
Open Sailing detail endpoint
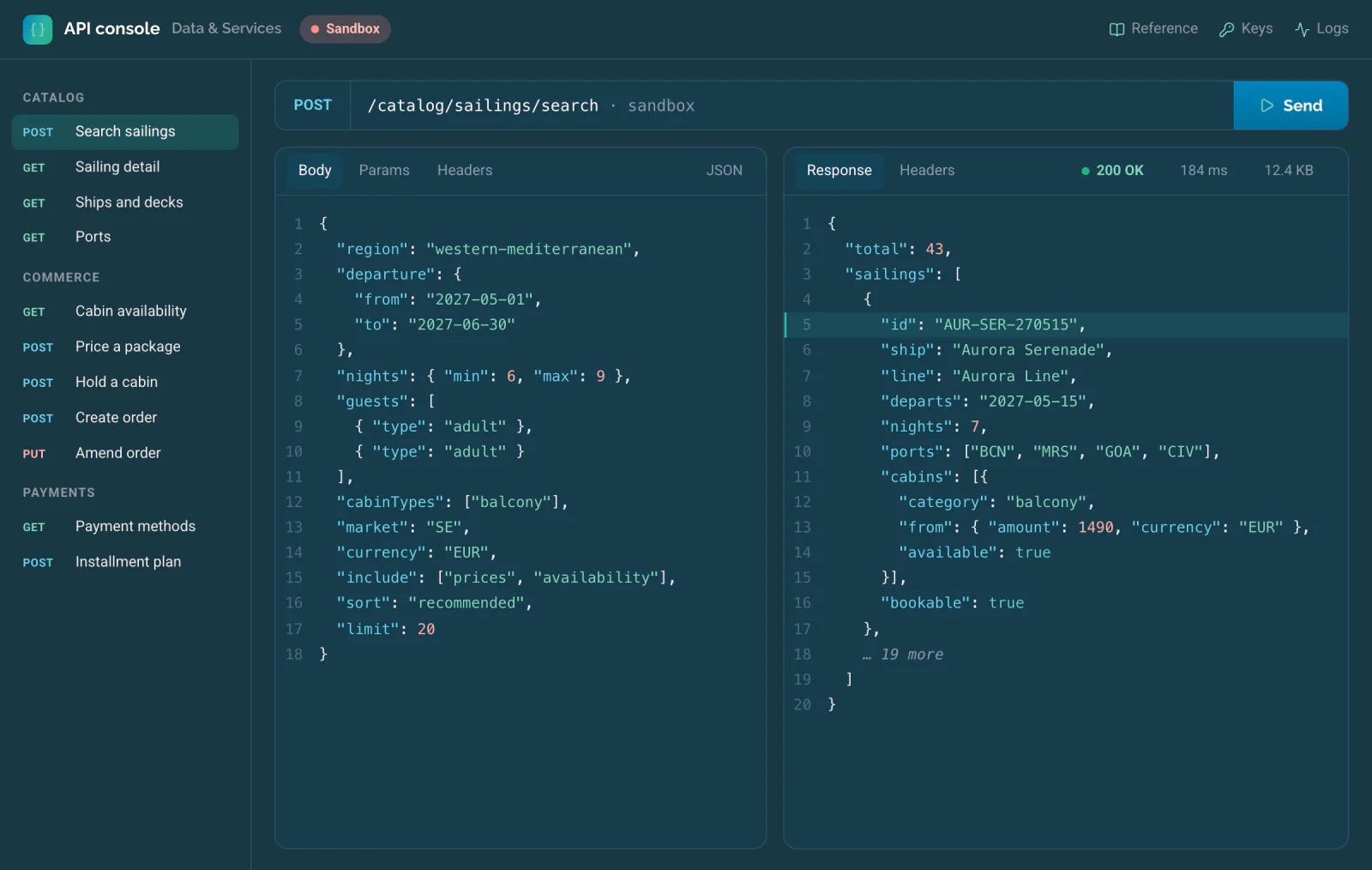(x=125, y=167)
